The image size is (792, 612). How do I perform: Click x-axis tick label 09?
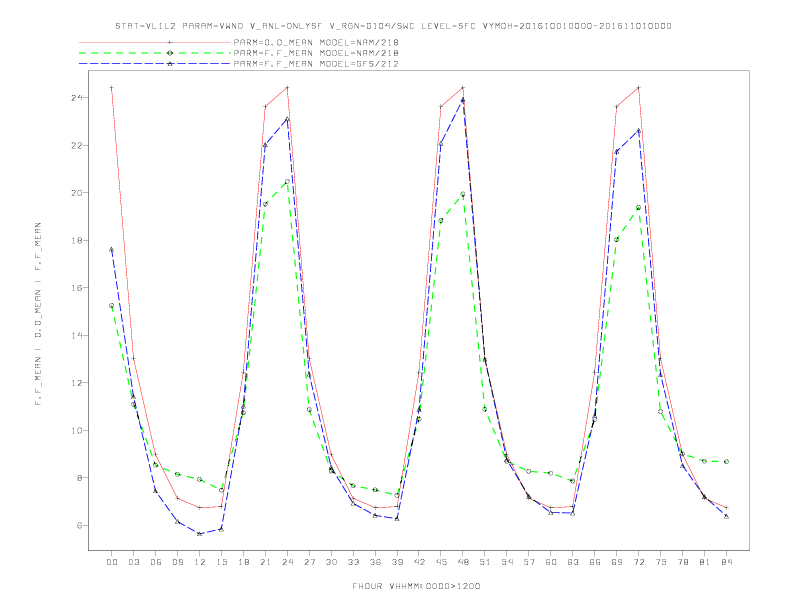coord(177,562)
